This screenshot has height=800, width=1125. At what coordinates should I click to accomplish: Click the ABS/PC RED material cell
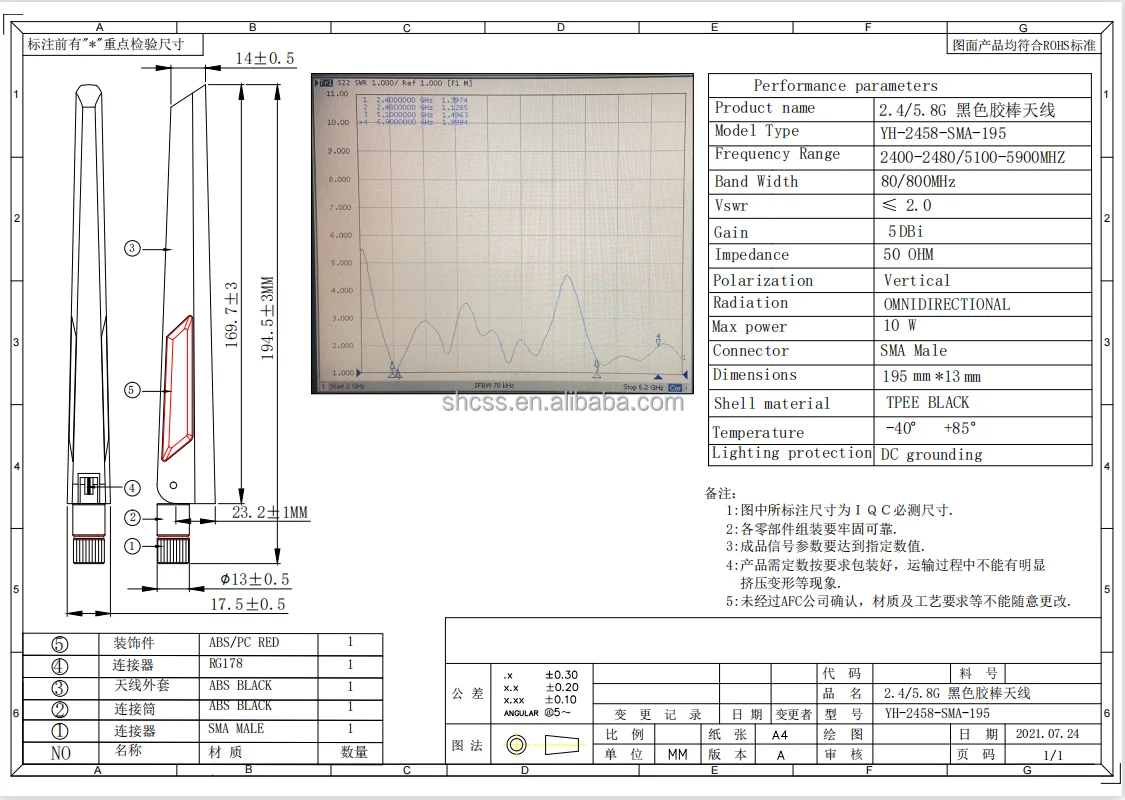tap(243, 643)
